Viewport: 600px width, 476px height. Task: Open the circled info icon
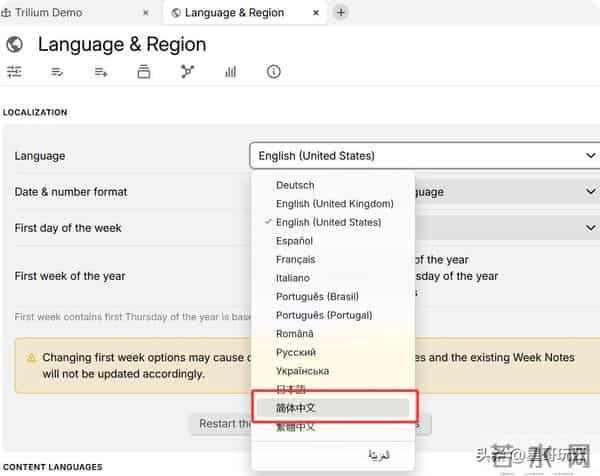coord(273,72)
